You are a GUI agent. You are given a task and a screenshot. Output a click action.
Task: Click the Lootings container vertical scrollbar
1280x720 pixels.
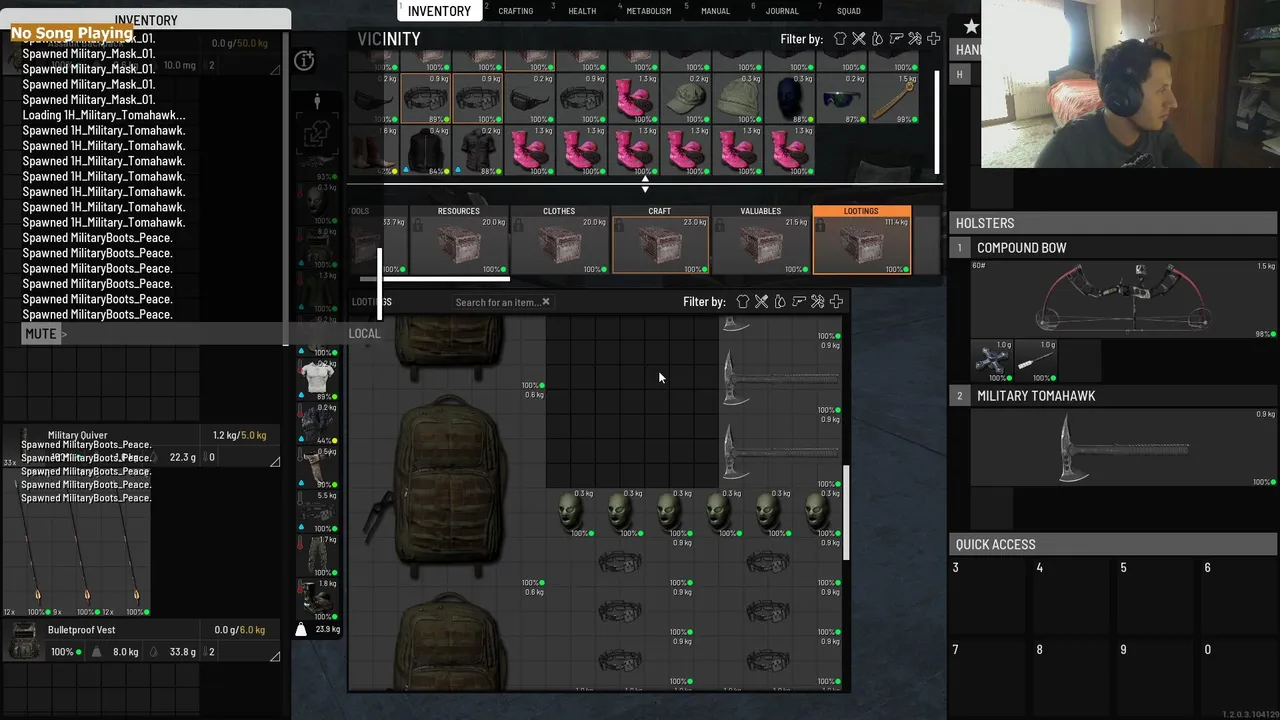click(x=847, y=512)
